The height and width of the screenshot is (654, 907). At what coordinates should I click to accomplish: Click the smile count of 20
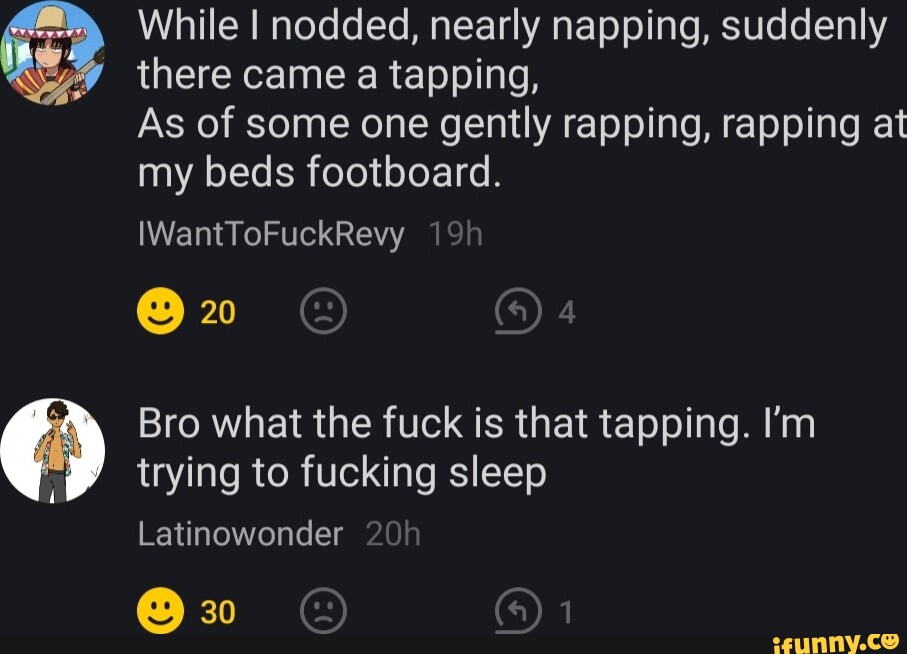coord(218,314)
